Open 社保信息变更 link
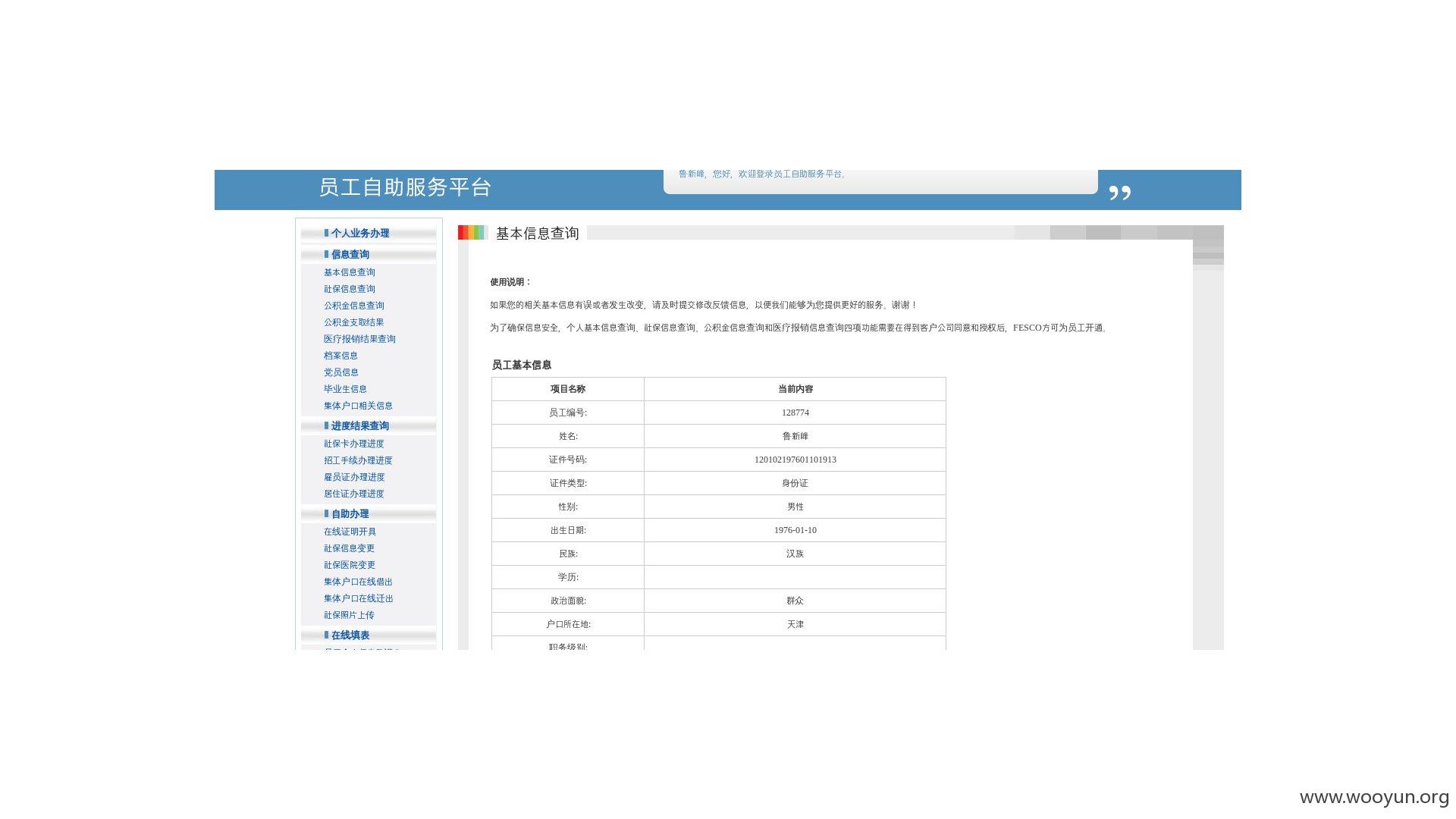Image resolution: width=1456 pixels, height=819 pixels. click(x=350, y=548)
